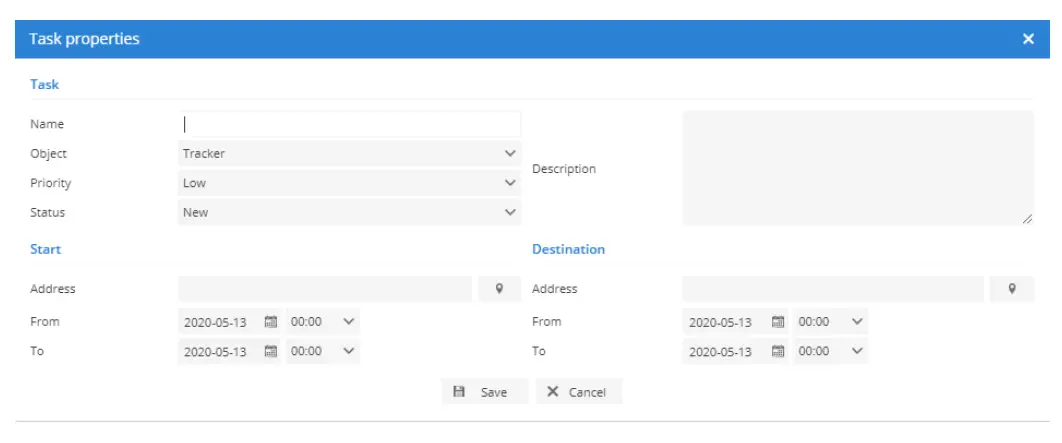Click the Destination Address input field

[x=833, y=289]
